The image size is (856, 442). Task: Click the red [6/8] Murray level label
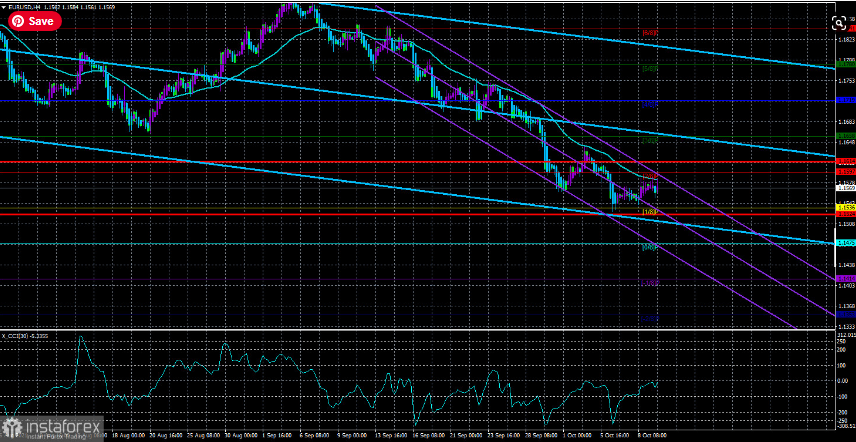tap(649, 33)
